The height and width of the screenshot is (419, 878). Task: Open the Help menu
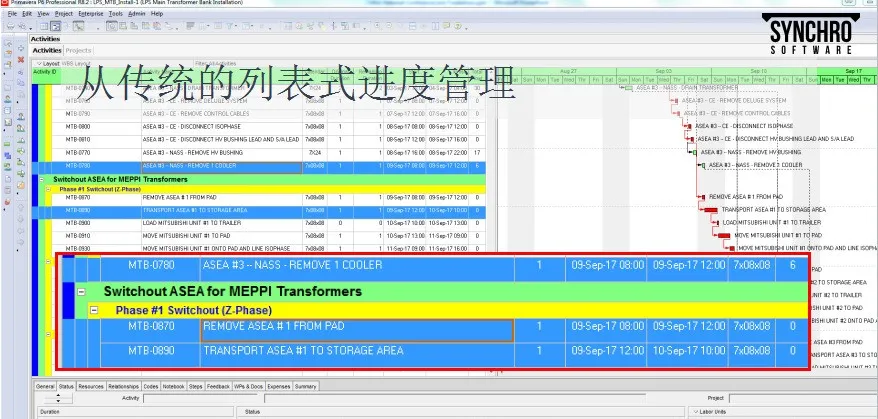coord(157,13)
